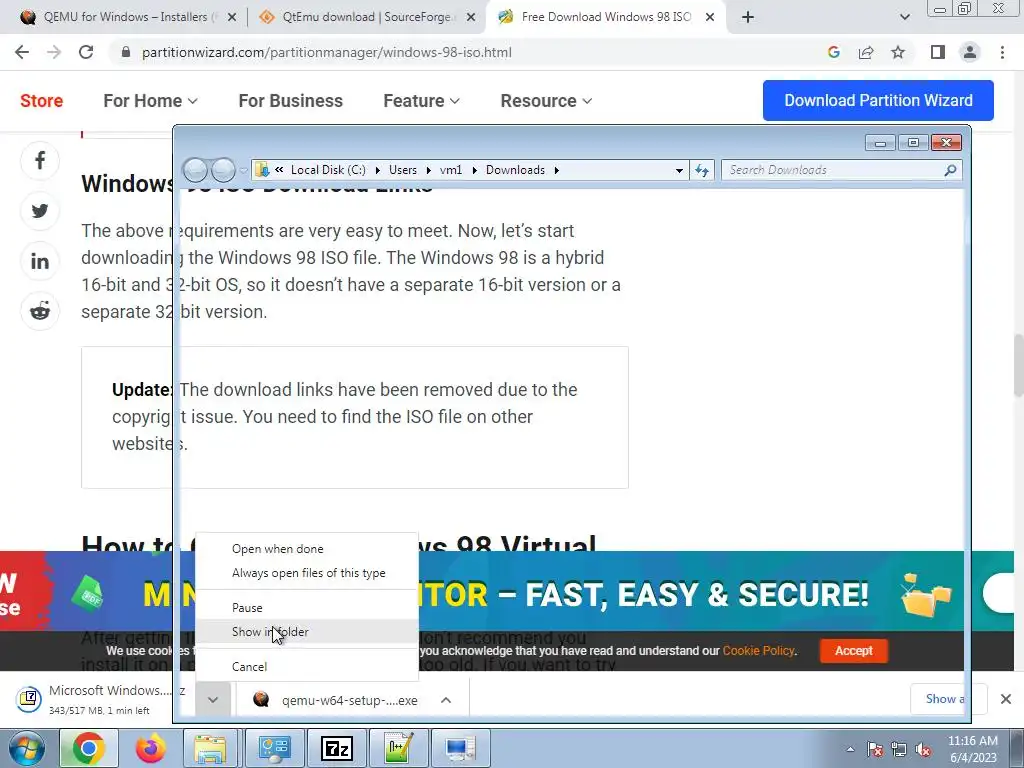Choose Show in folder
This screenshot has width=1024, height=768.
[x=307, y=632]
